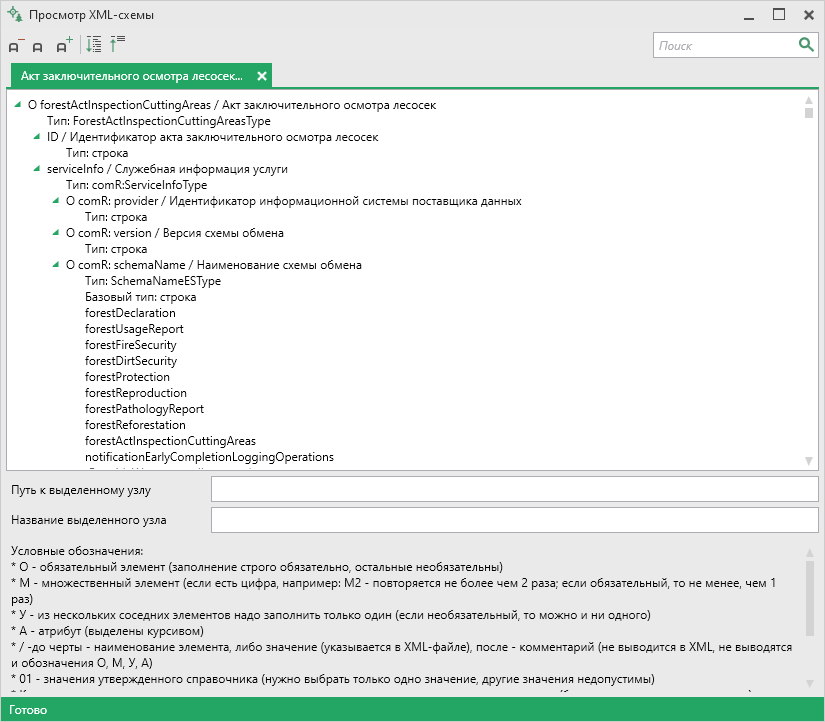
Task: Collapse the comR: schemaName node arrow
Action: click(x=55, y=265)
